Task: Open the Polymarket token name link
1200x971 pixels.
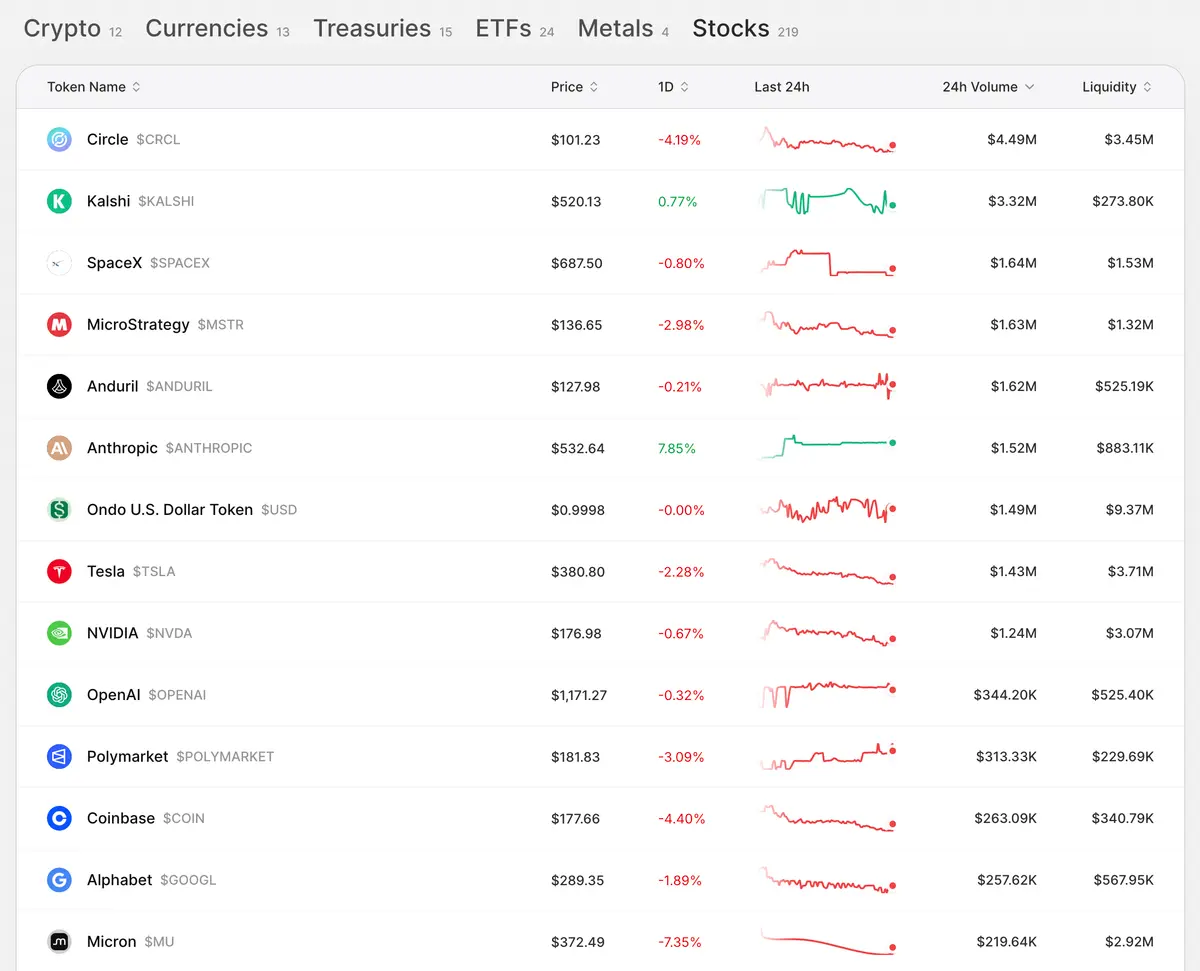Action: pos(127,757)
